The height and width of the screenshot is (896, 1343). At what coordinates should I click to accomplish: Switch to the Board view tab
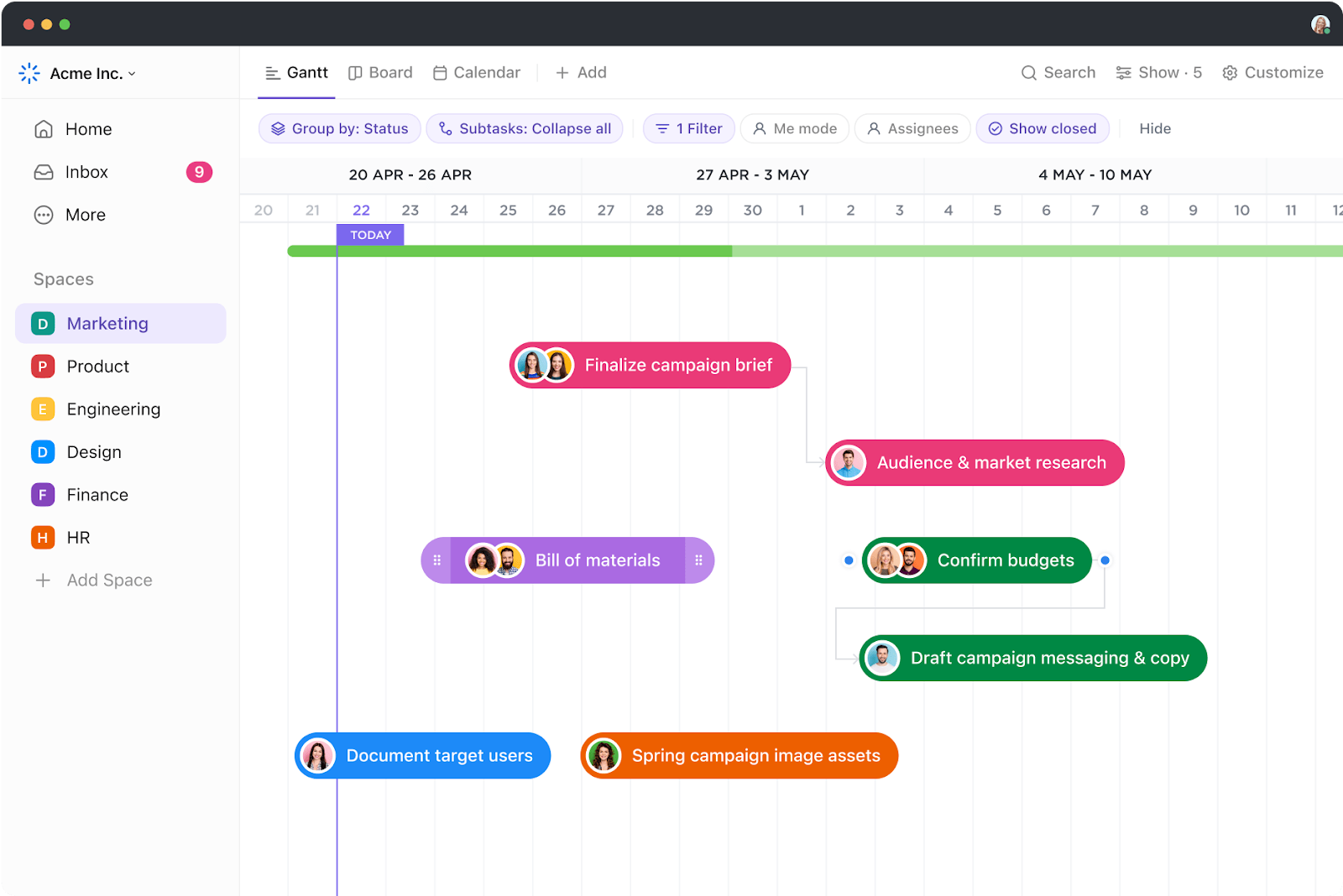coord(380,72)
